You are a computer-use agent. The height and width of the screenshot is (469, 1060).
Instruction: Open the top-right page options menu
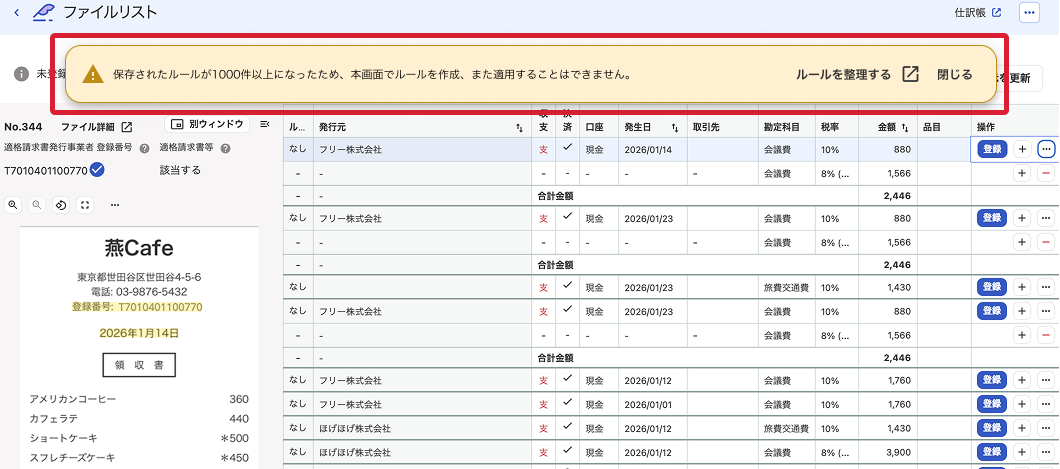point(1029,12)
